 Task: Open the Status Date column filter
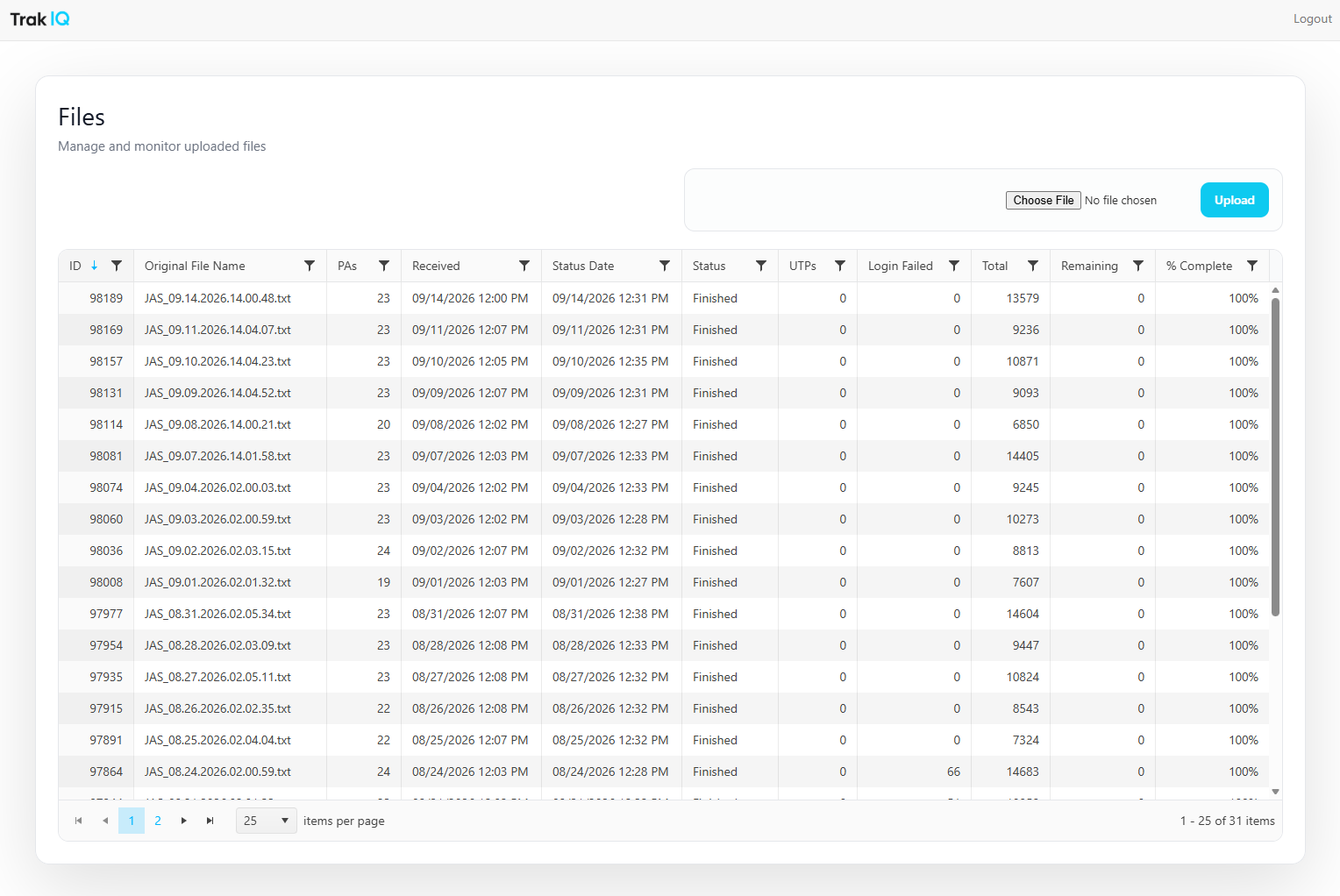(x=665, y=266)
